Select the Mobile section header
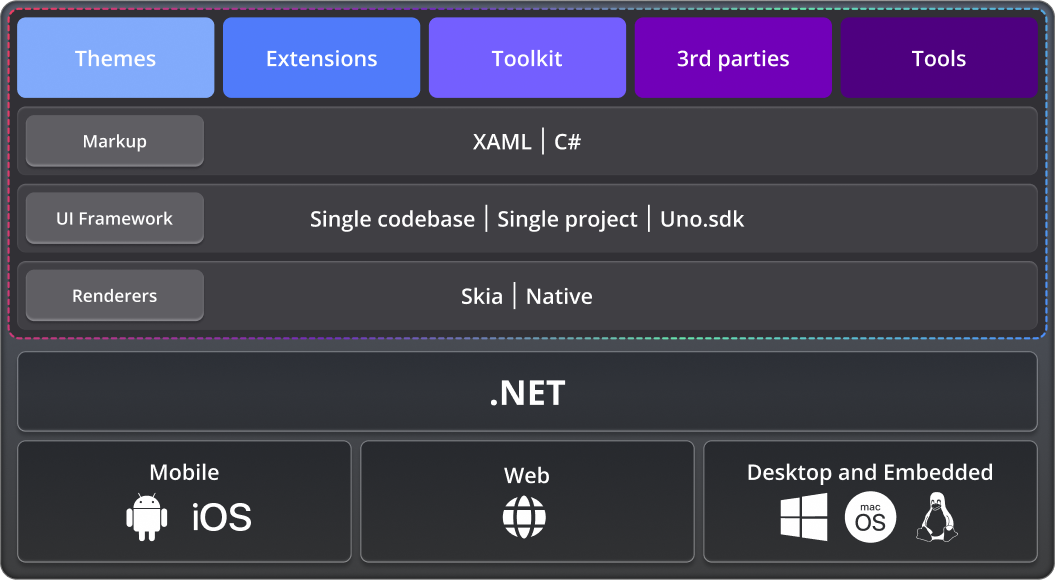The image size is (1055, 580). tap(184, 472)
